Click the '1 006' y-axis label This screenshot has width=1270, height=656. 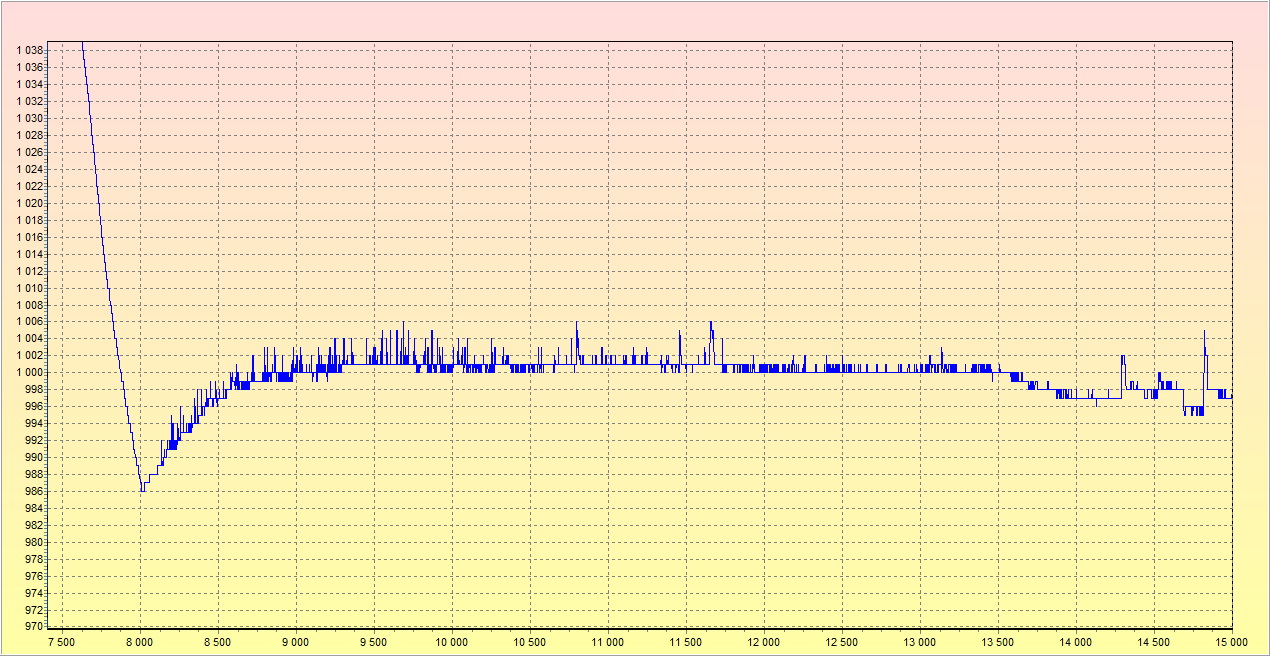point(29,322)
